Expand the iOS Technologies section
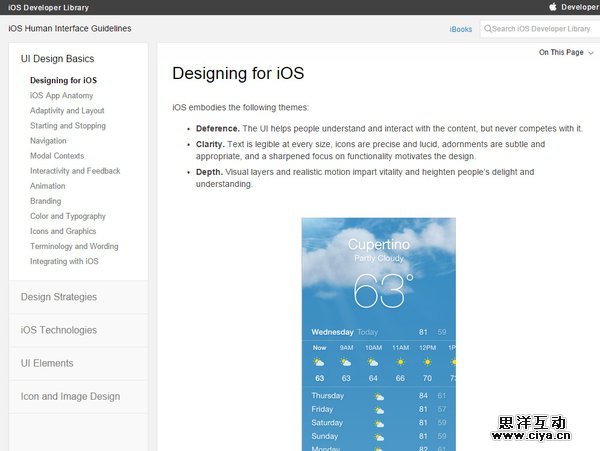 59,330
